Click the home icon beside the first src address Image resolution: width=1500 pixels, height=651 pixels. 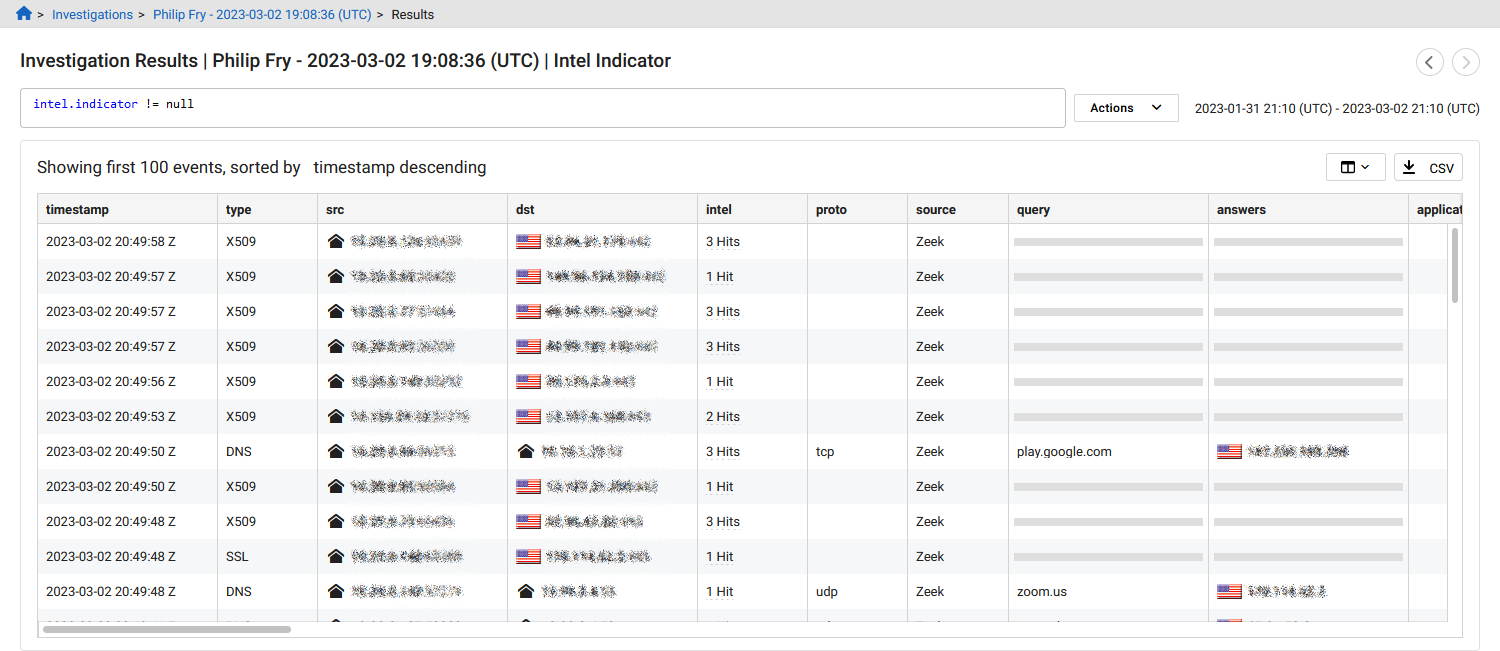tap(335, 241)
